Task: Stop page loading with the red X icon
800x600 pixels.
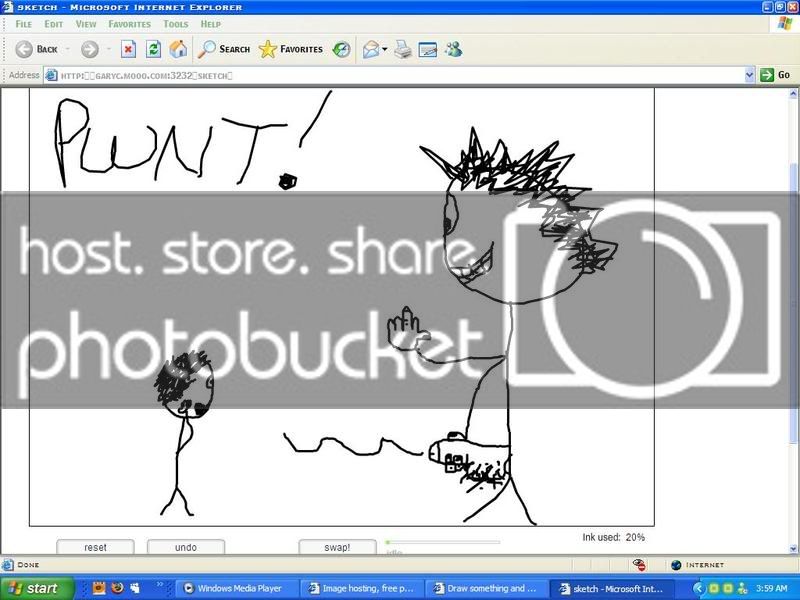Action: 129,49
